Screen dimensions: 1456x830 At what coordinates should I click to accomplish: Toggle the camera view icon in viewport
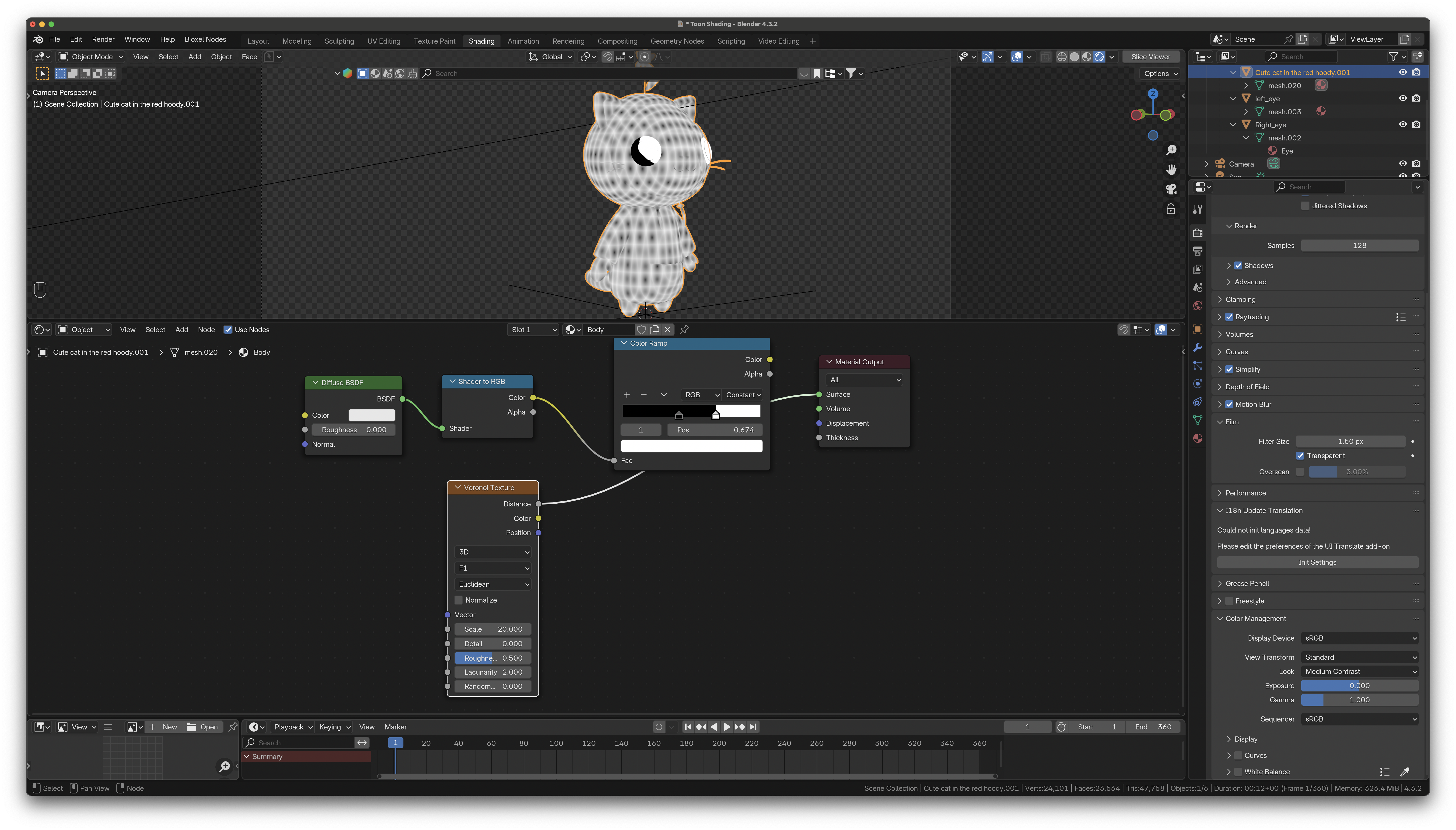click(1171, 189)
